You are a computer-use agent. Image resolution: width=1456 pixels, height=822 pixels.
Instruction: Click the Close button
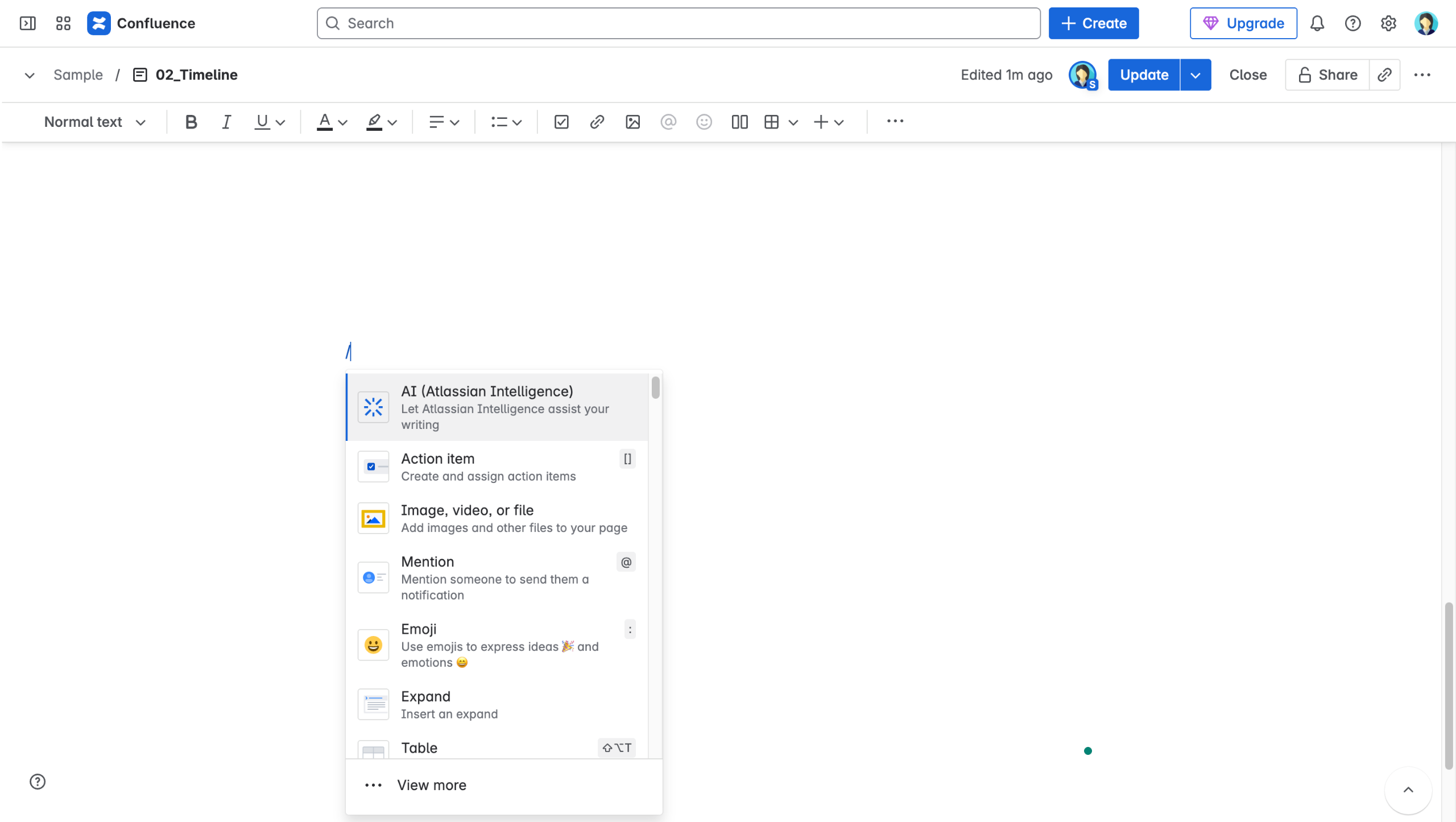click(x=1247, y=75)
